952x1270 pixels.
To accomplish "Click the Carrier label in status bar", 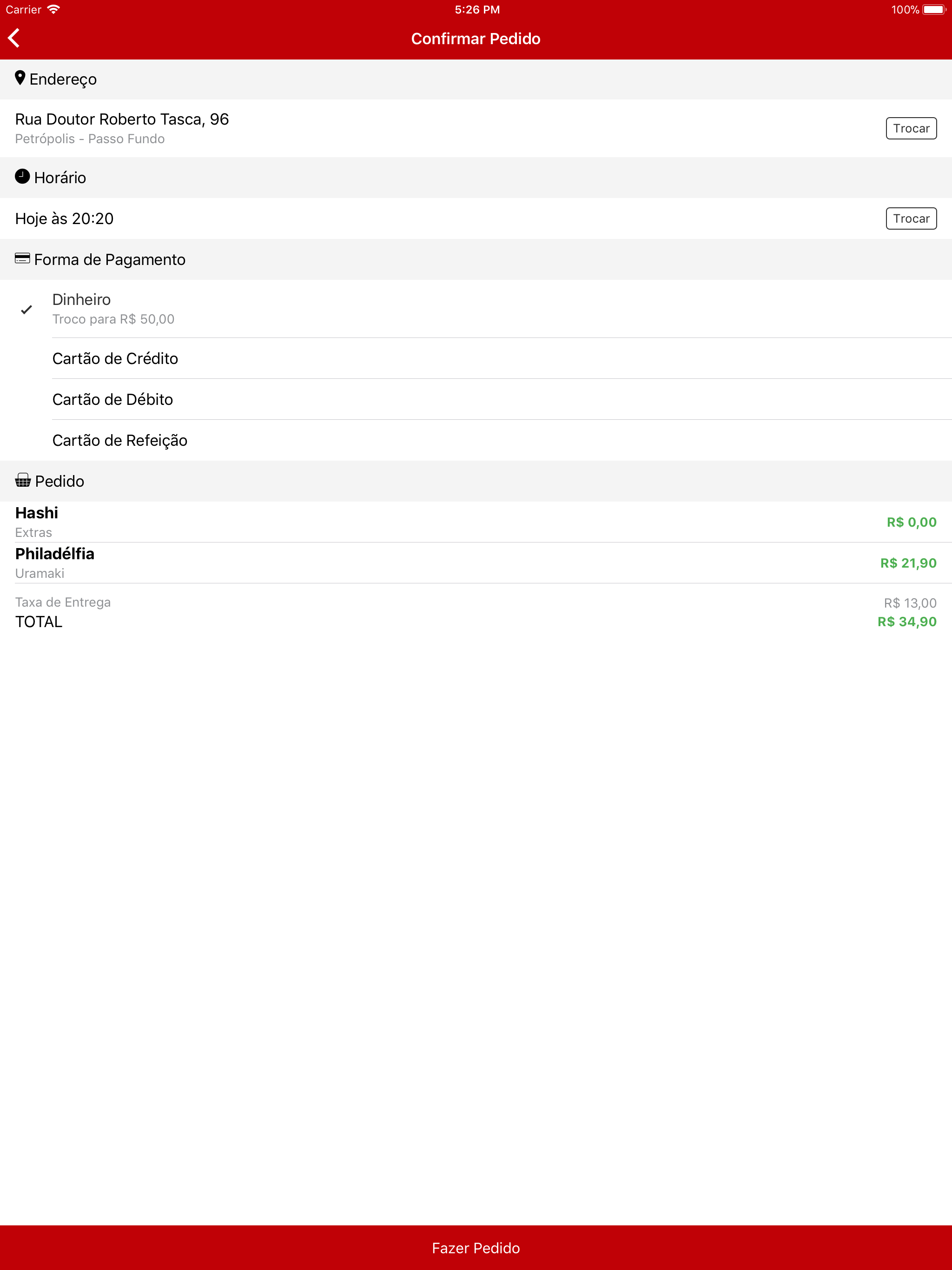I will (23, 9).
